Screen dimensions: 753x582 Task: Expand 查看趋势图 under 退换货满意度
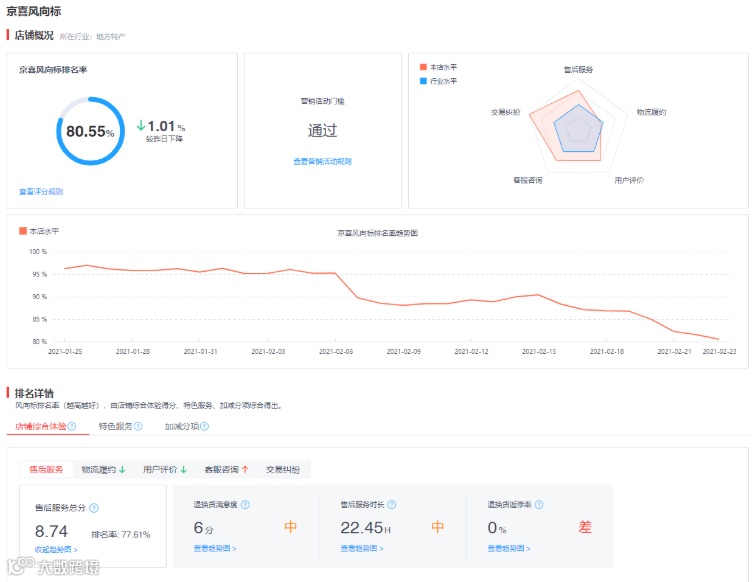215,548
